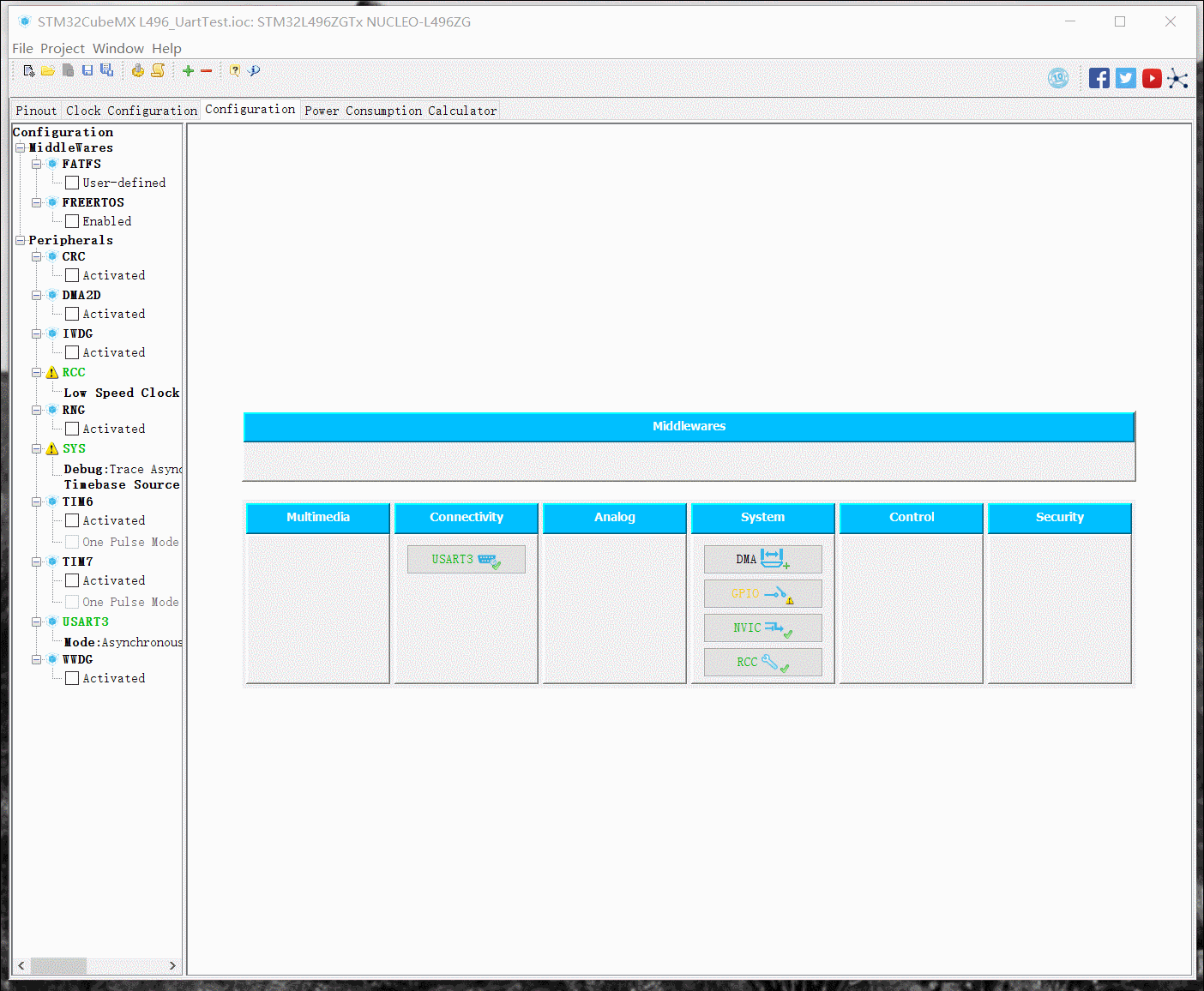Open the NVIC system configuration button
This screenshot has width=1204, height=991.
tap(763, 628)
